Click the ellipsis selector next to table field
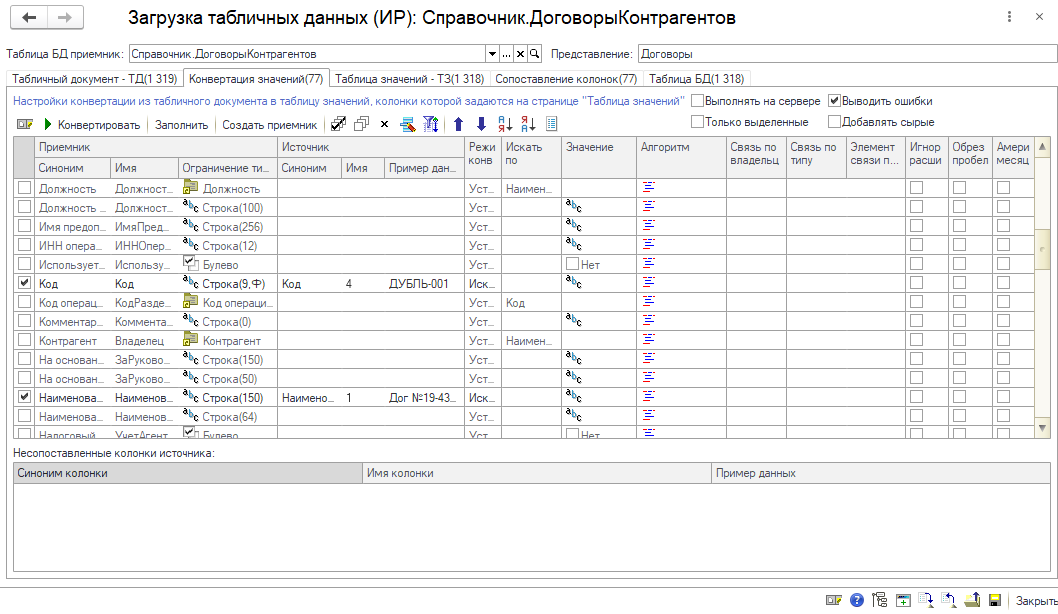The width and height of the screenshot is (1058, 614). point(506,54)
